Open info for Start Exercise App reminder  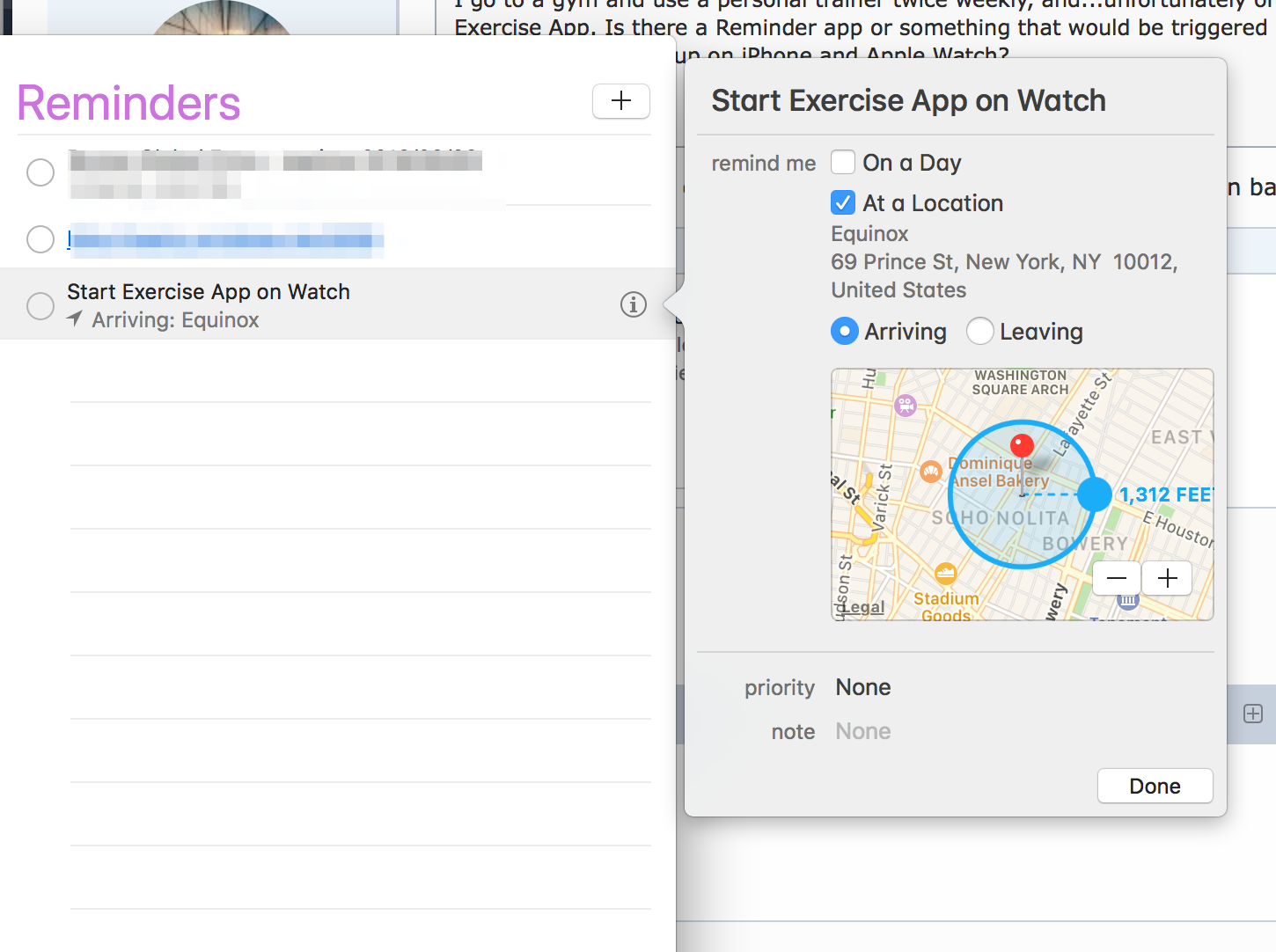pyautogui.click(x=634, y=304)
